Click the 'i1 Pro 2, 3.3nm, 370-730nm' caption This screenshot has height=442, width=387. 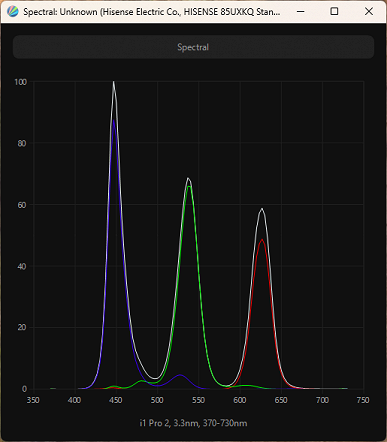point(193,423)
